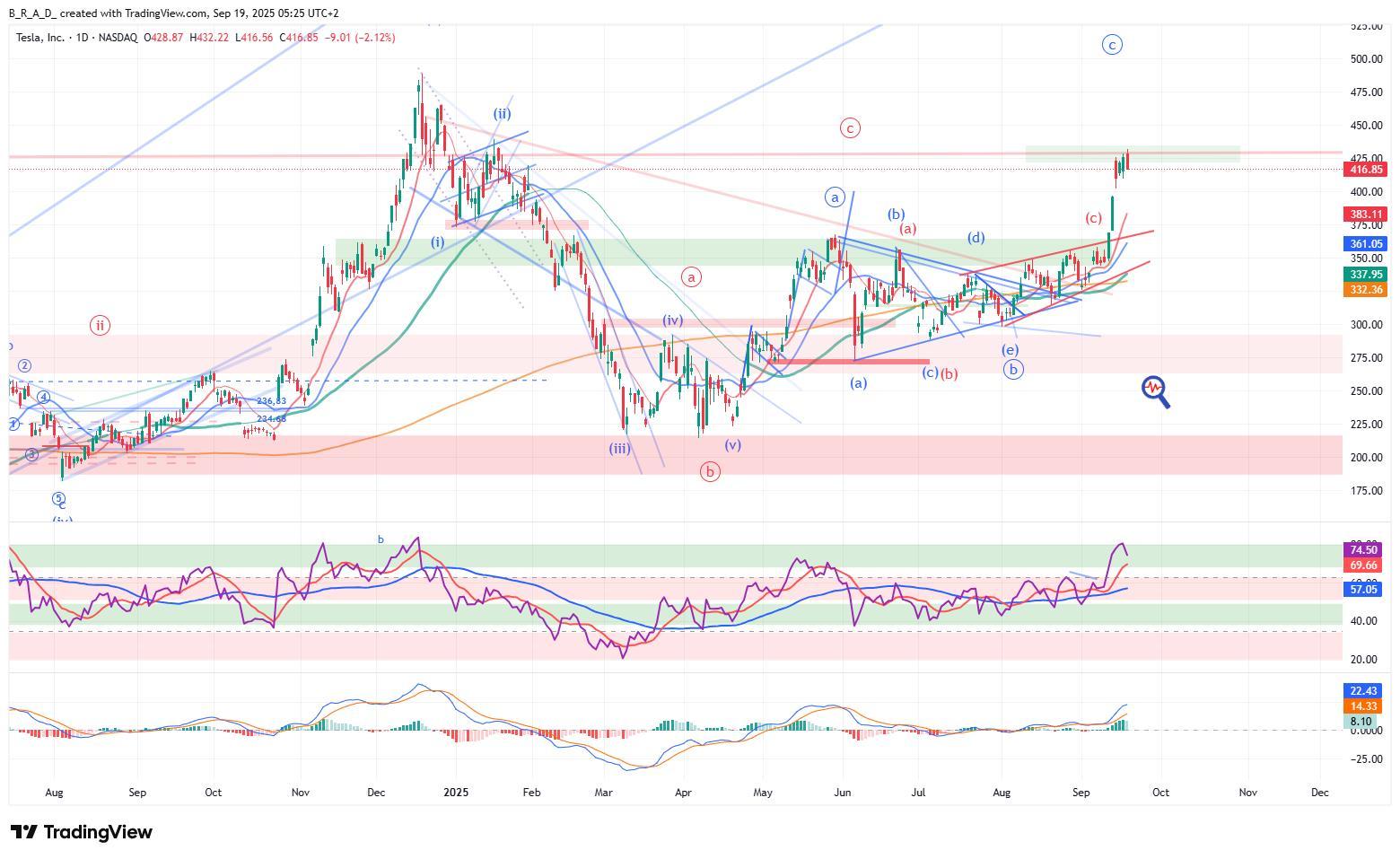Click the O428.87 open value
This screenshot has height=859, width=1400.
pyautogui.click(x=163, y=38)
